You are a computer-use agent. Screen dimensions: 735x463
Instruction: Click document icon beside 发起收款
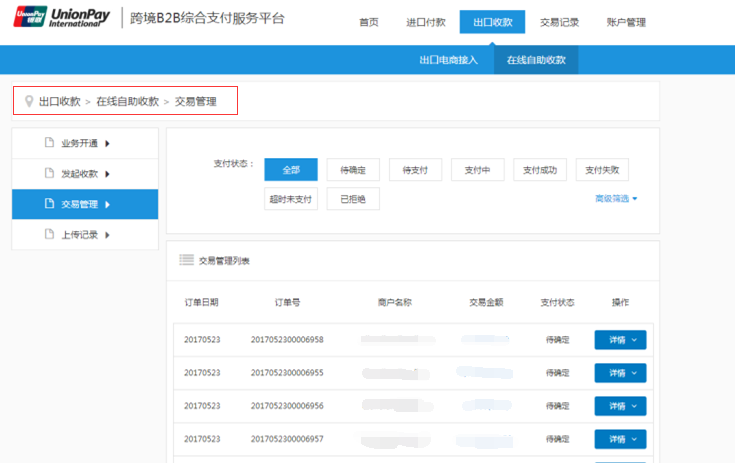click(48, 173)
